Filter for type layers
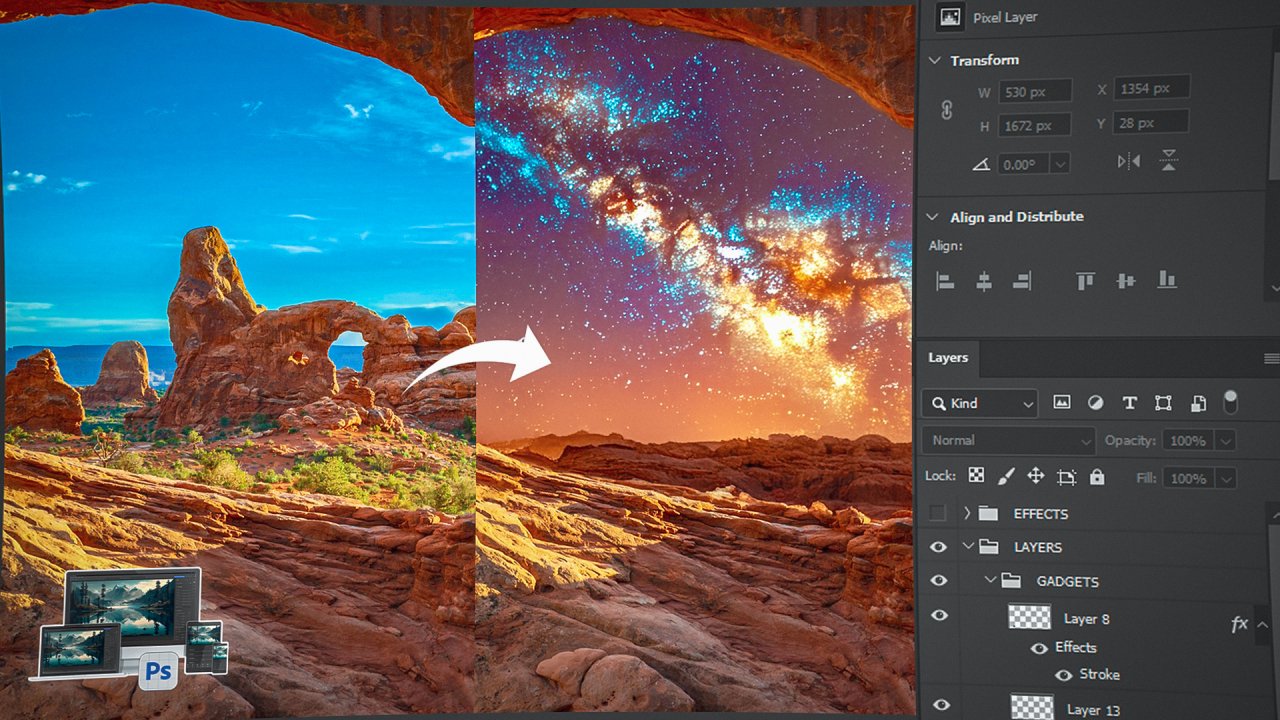Image resolution: width=1280 pixels, height=720 pixels. [1130, 403]
